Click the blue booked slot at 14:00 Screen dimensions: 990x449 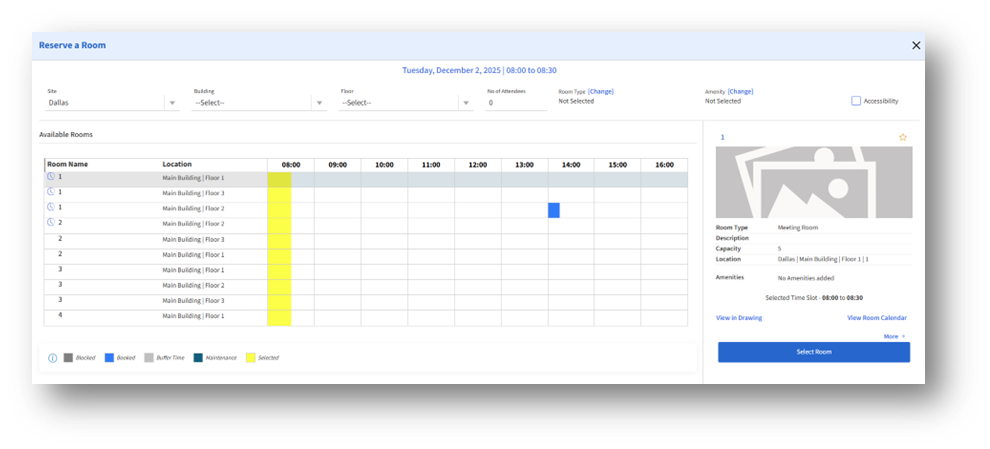(554, 210)
